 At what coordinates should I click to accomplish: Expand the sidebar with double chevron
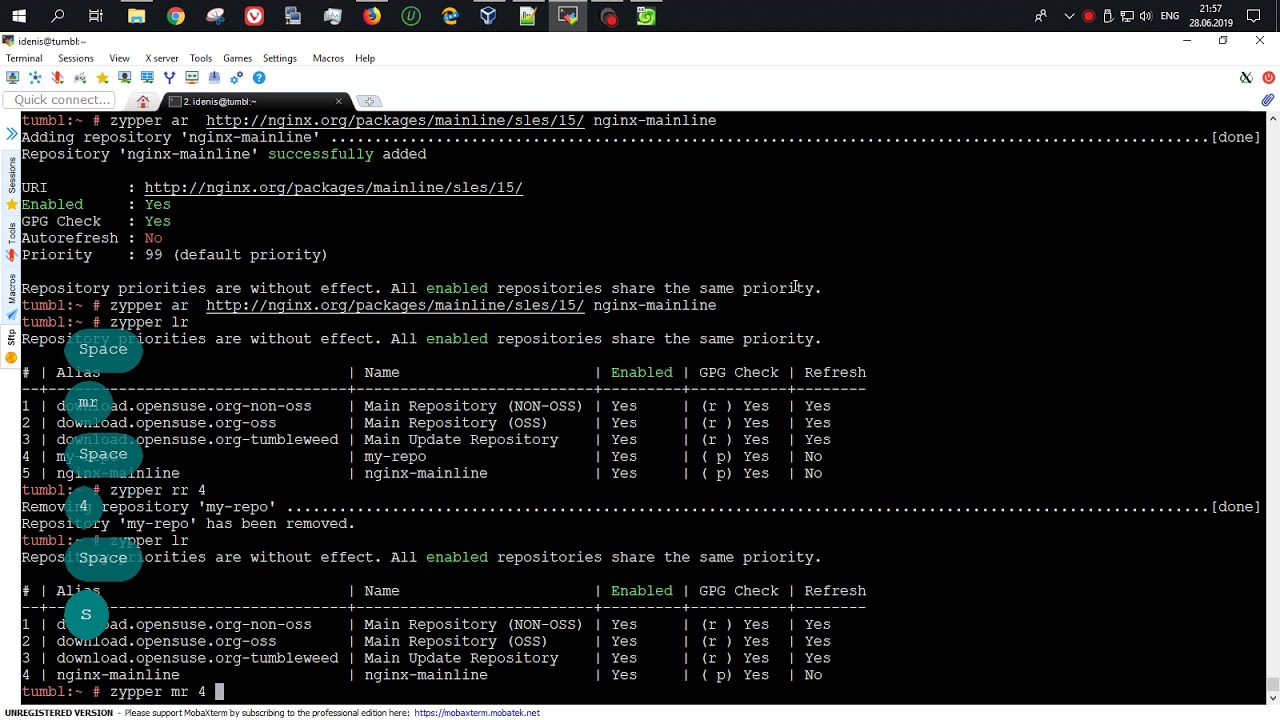(11, 132)
